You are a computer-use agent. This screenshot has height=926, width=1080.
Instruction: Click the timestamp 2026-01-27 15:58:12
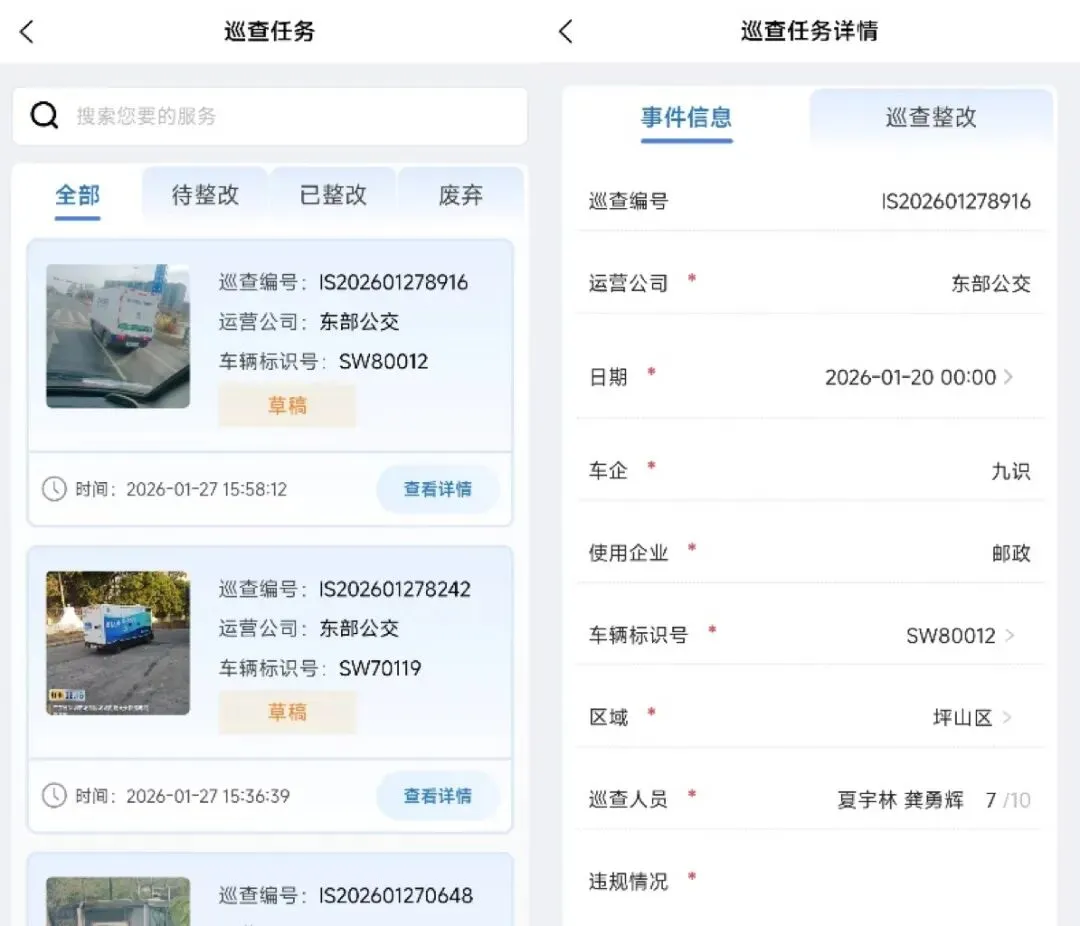[x=207, y=489]
